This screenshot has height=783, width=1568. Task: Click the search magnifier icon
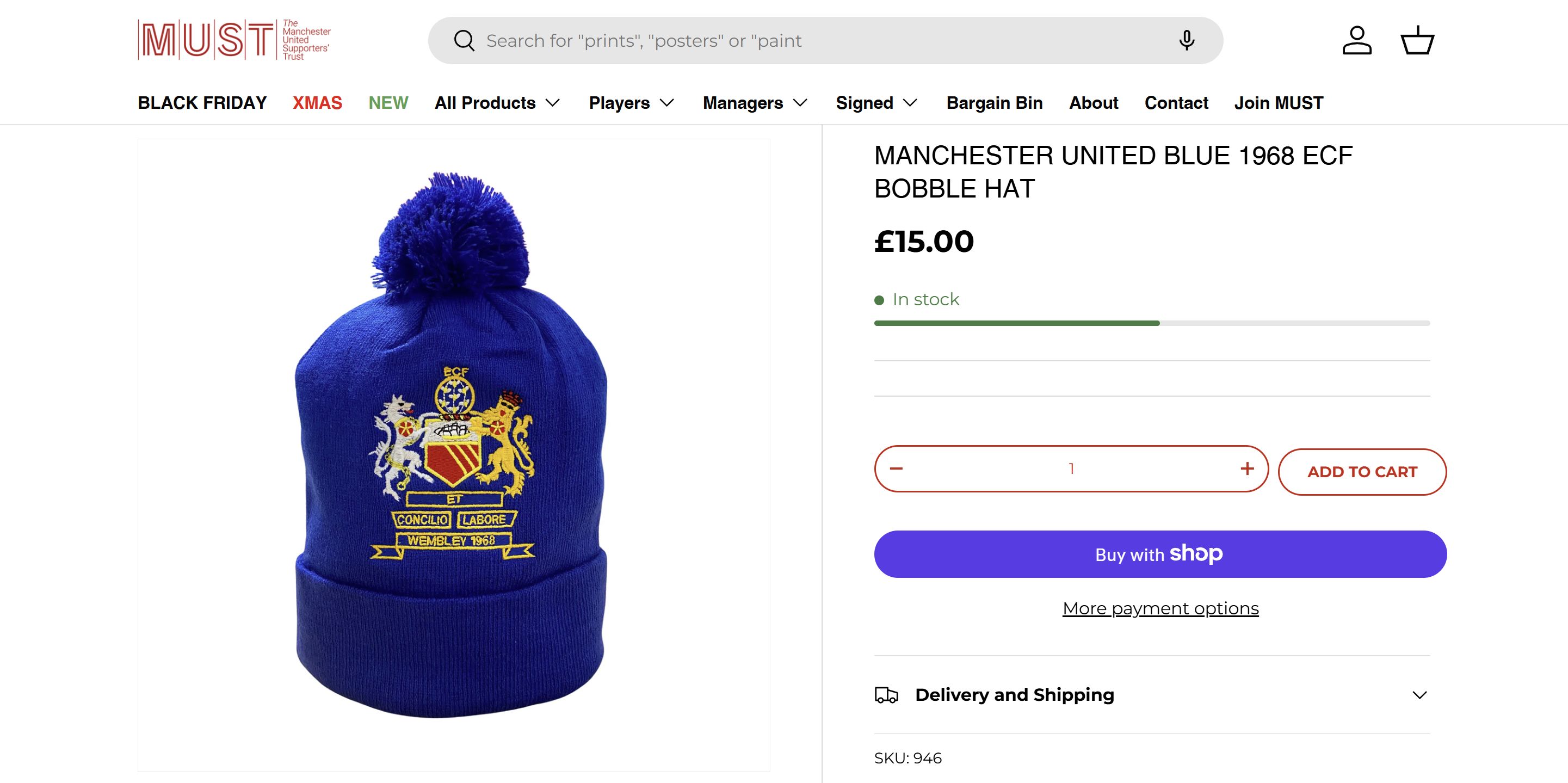click(464, 41)
